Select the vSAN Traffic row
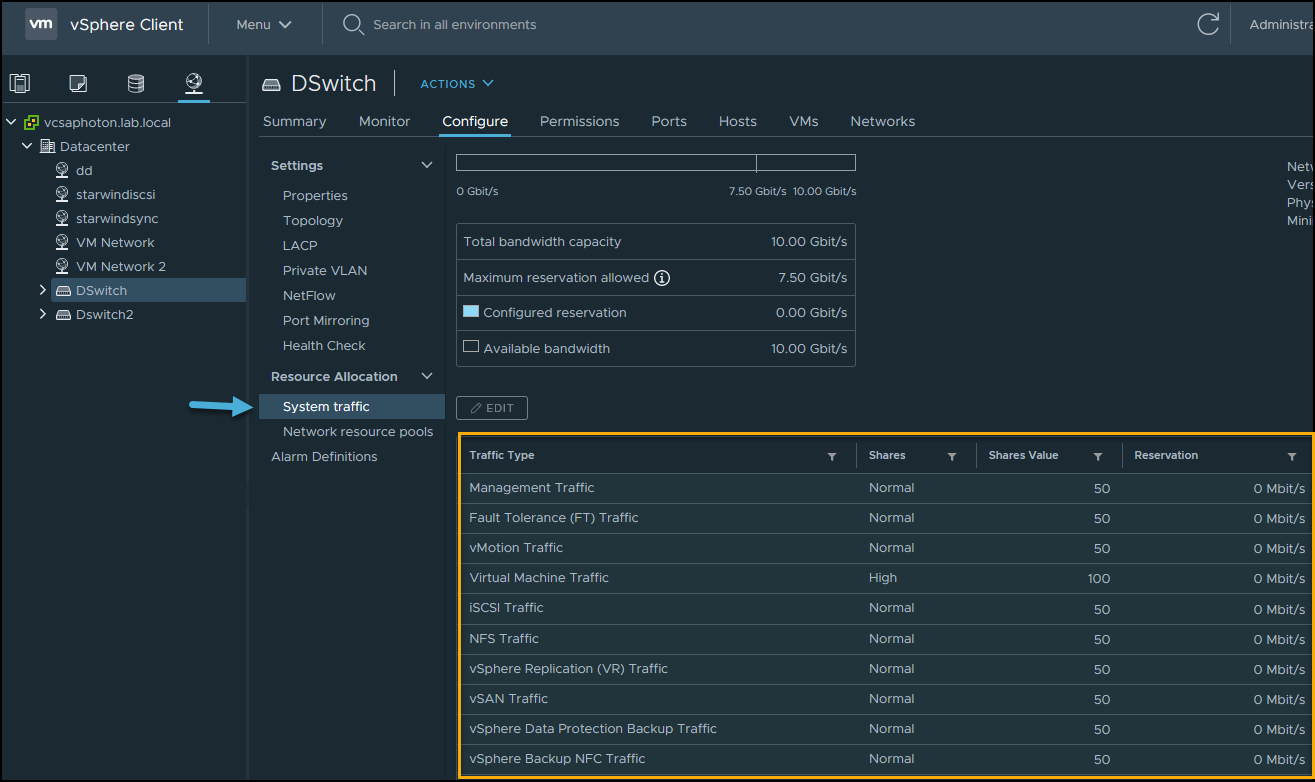The width and height of the screenshot is (1315, 782). [885, 699]
